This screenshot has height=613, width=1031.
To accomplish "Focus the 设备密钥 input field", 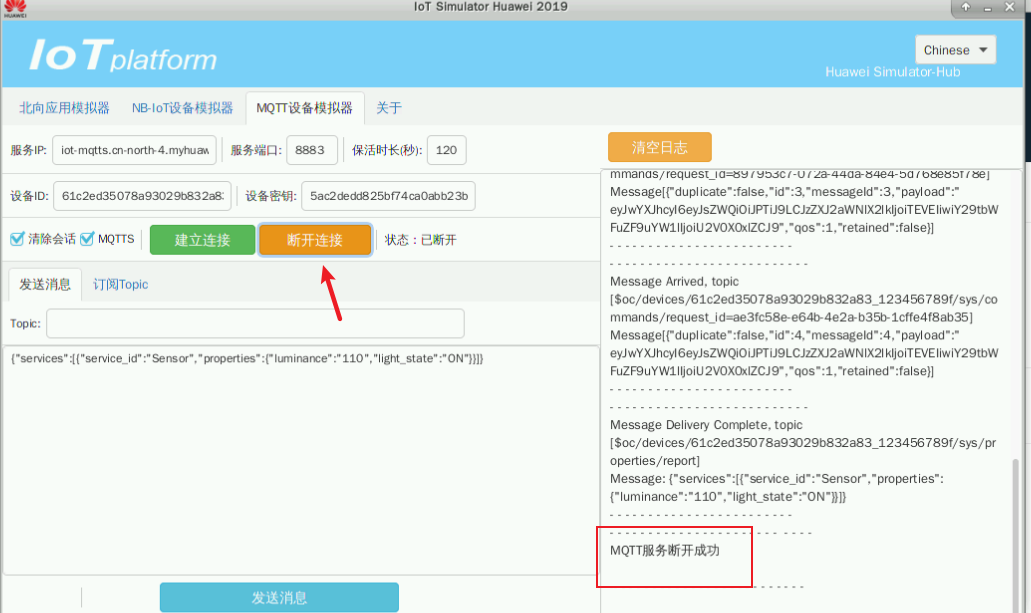I will [388, 196].
